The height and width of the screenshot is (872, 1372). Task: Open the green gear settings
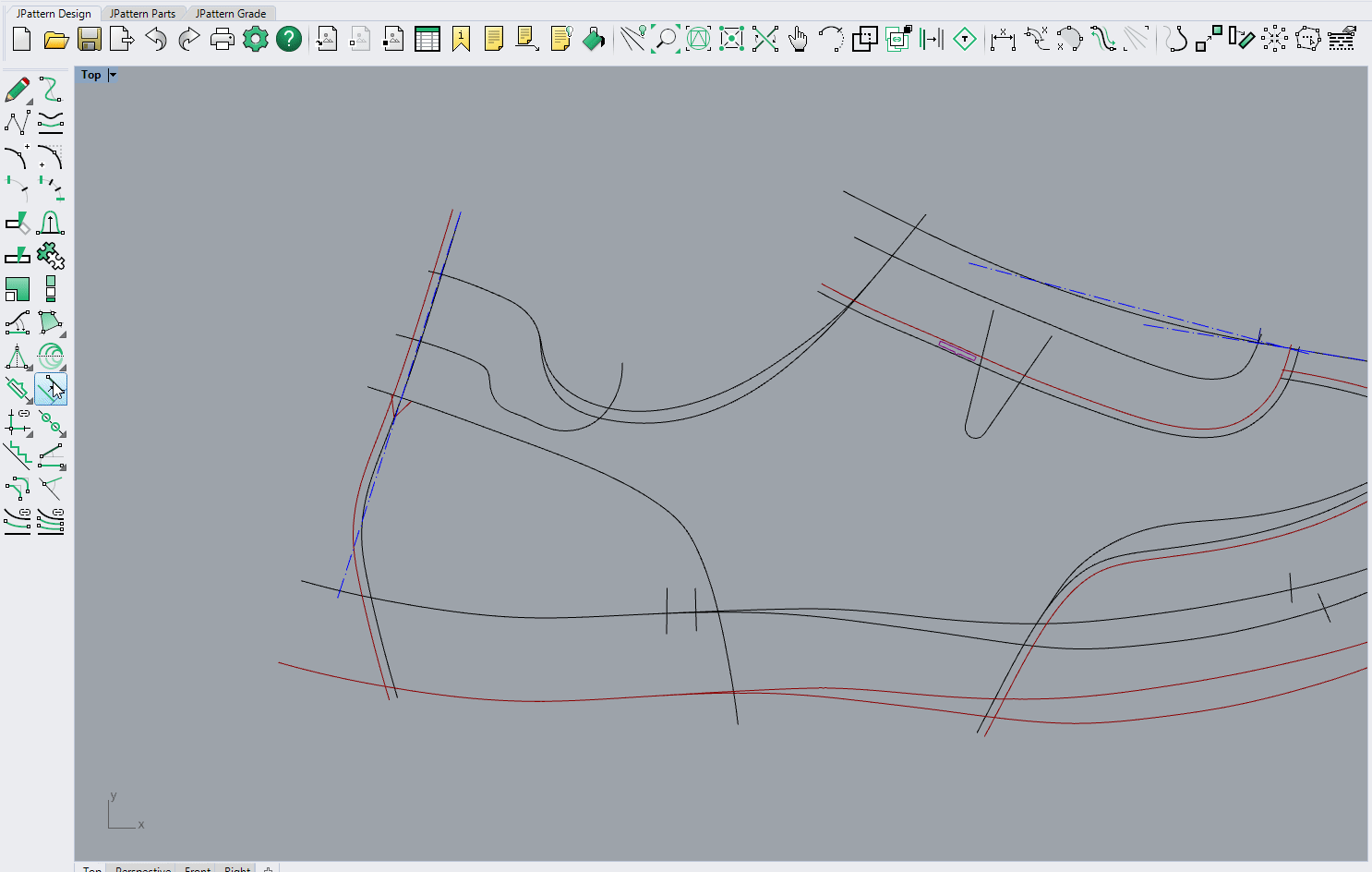pos(256,39)
